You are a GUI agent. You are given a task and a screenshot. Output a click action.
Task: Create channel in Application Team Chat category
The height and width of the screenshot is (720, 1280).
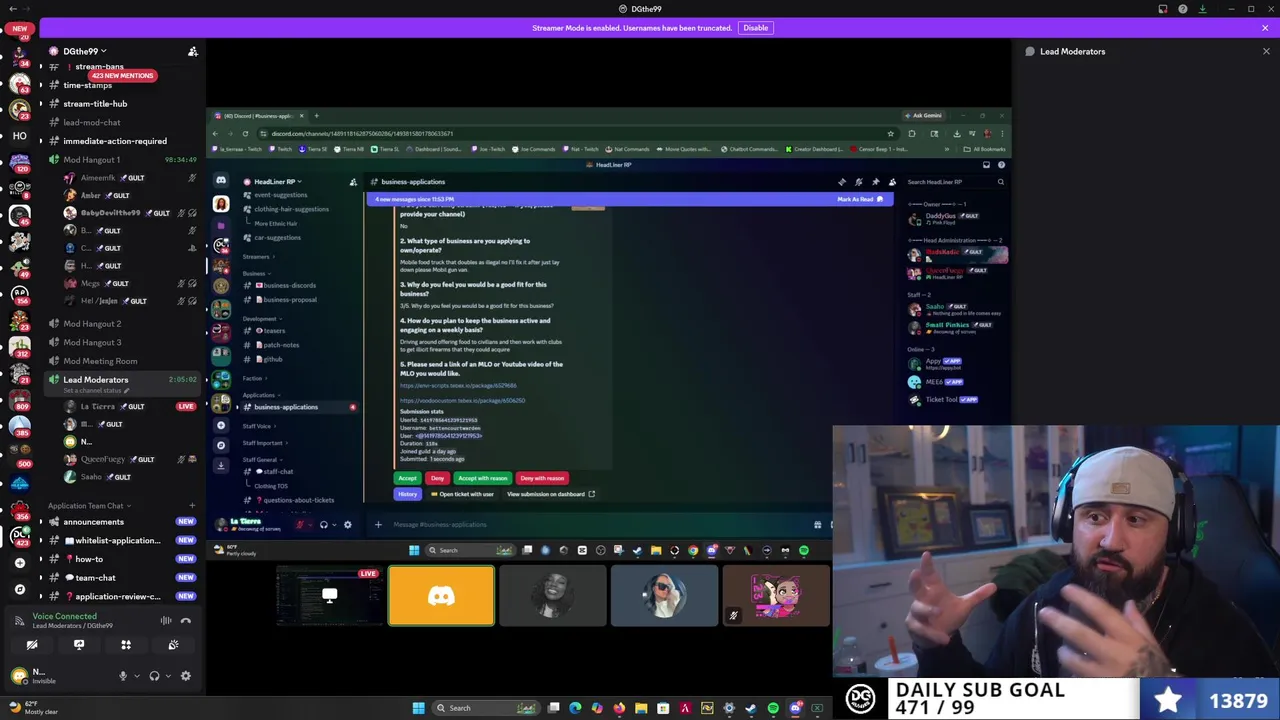point(191,506)
